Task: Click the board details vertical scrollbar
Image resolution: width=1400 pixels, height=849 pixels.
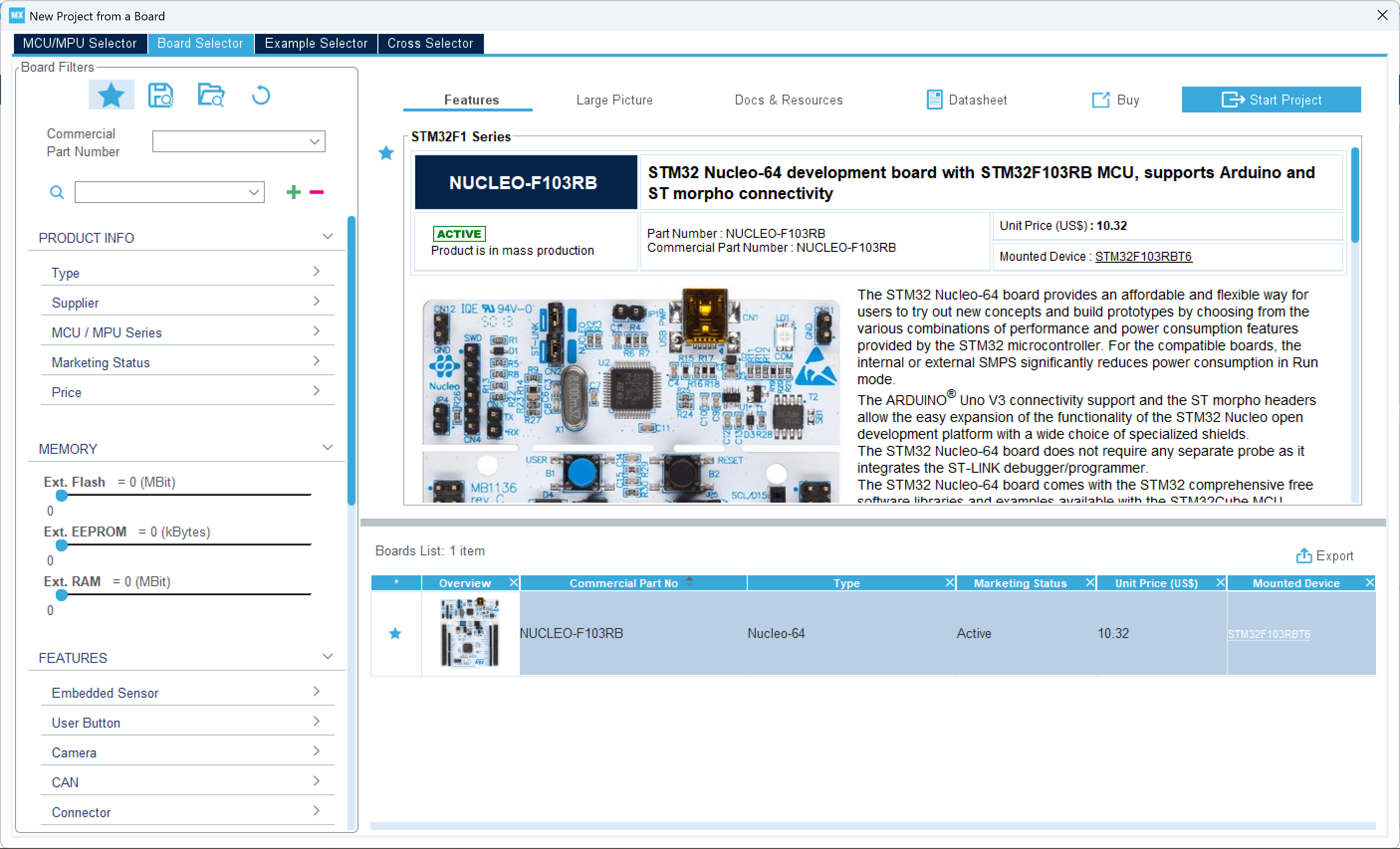Action: click(1355, 195)
